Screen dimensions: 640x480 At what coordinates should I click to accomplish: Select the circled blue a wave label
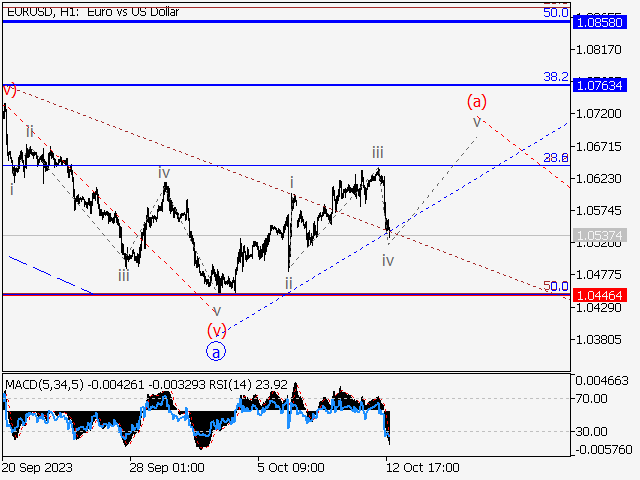tap(216, 352)
